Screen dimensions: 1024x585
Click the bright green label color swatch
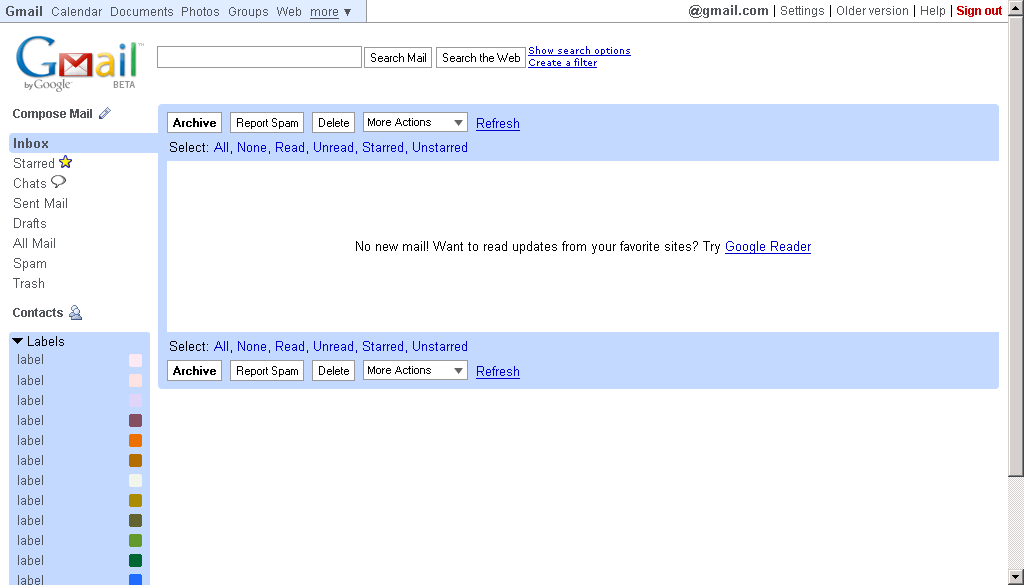[135, 541]
